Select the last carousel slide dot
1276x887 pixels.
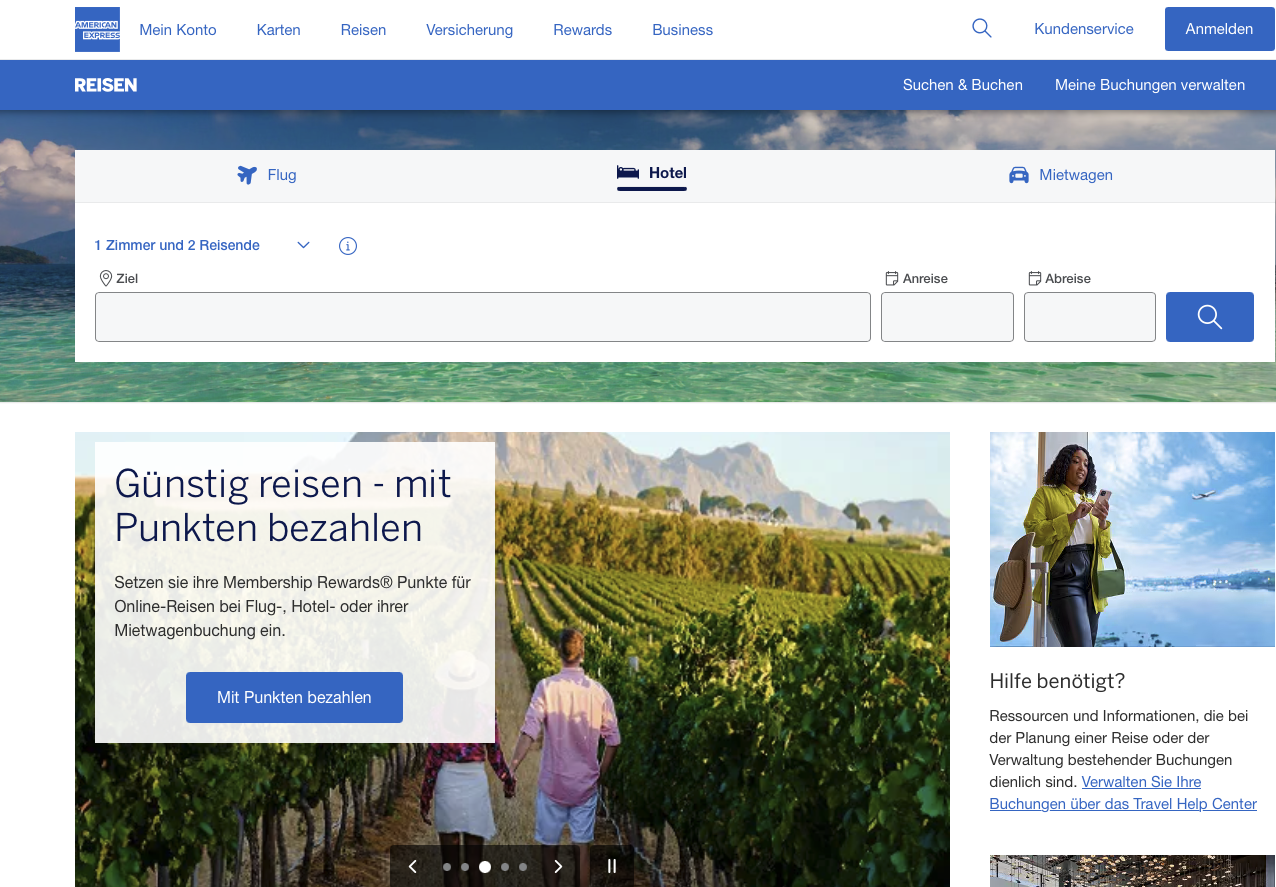click(523, 867)
